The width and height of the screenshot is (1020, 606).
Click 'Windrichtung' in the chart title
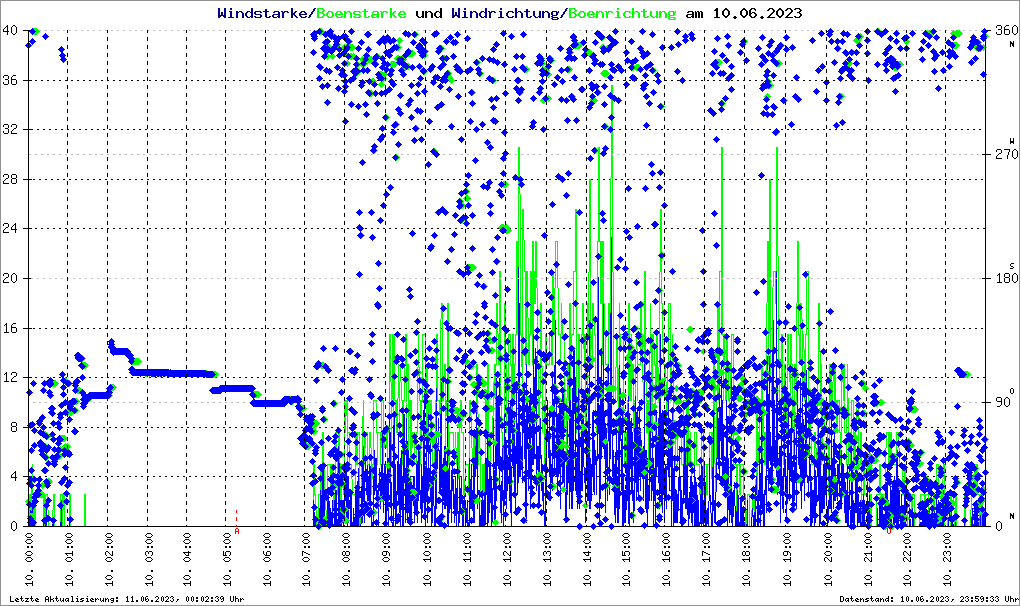pos(505,14)
